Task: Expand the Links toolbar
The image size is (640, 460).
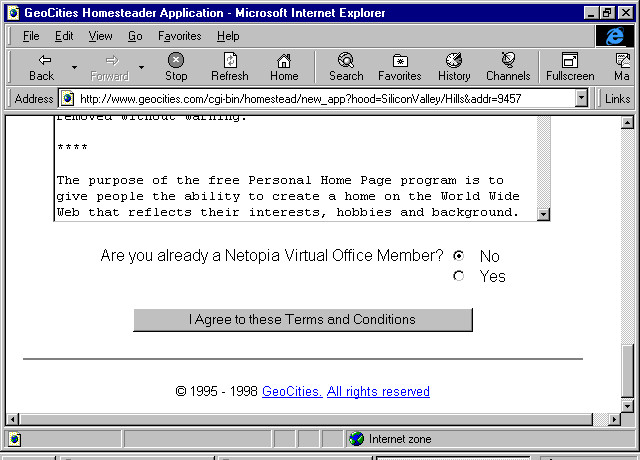Action: (x=617, y=98)
